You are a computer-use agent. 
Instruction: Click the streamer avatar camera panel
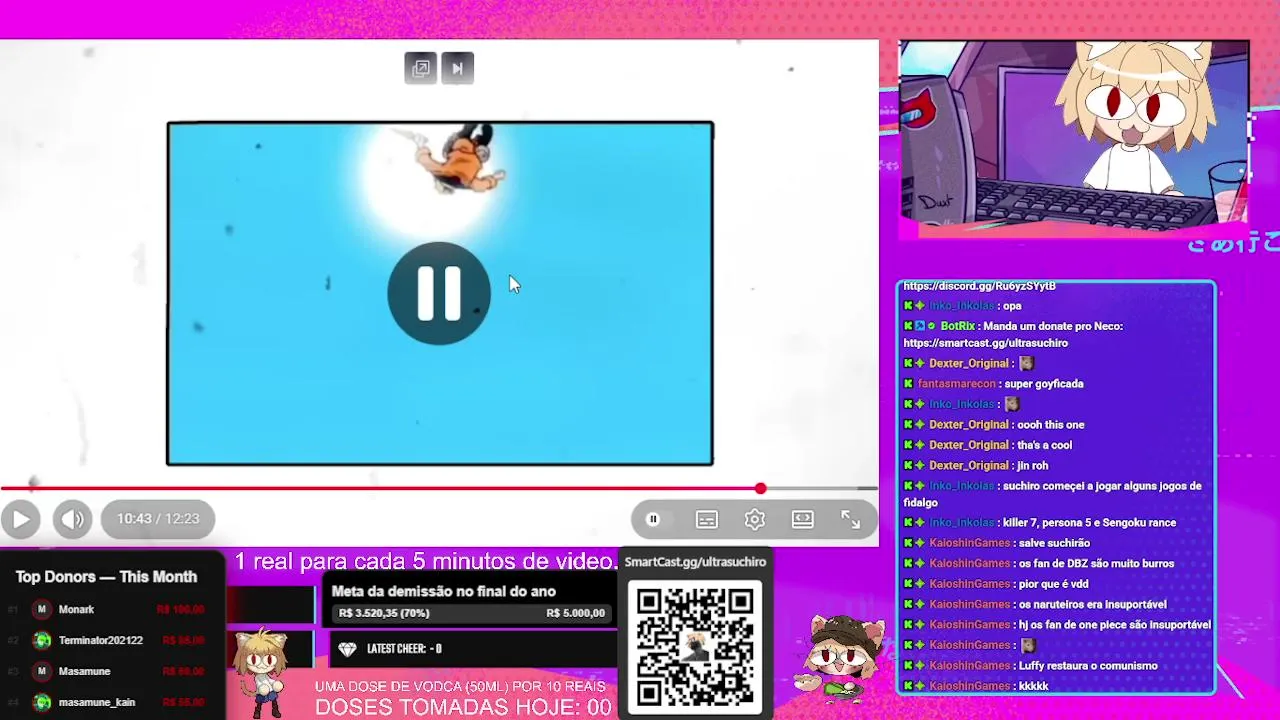pos(1074,139)
